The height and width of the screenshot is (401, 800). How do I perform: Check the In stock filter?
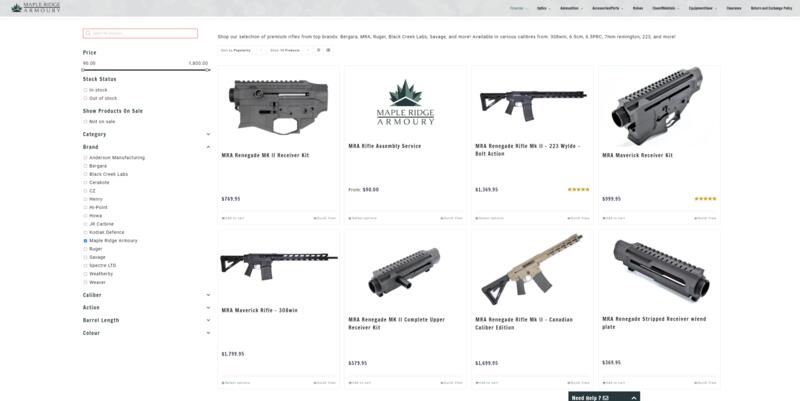(x=85, y=90)
